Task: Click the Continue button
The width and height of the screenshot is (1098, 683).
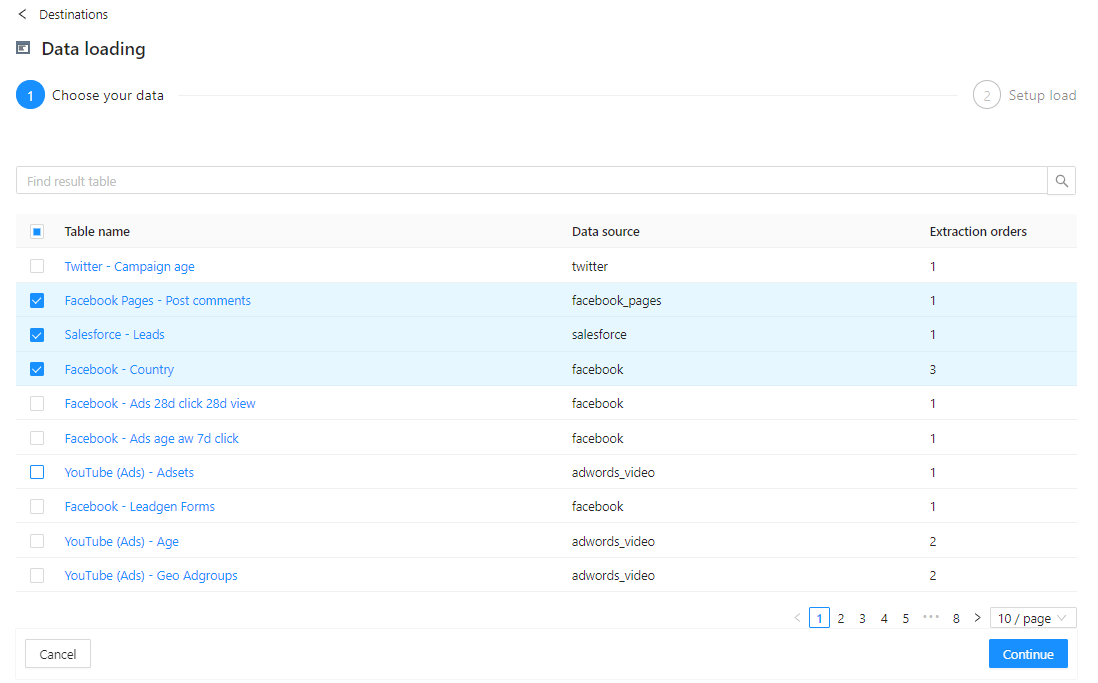Action: coord(1028,654)
